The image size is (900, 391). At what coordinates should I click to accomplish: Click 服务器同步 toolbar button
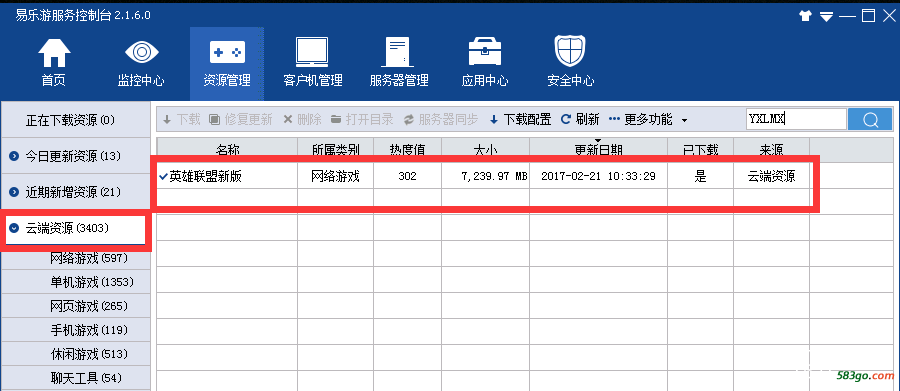tap(441, 119)
